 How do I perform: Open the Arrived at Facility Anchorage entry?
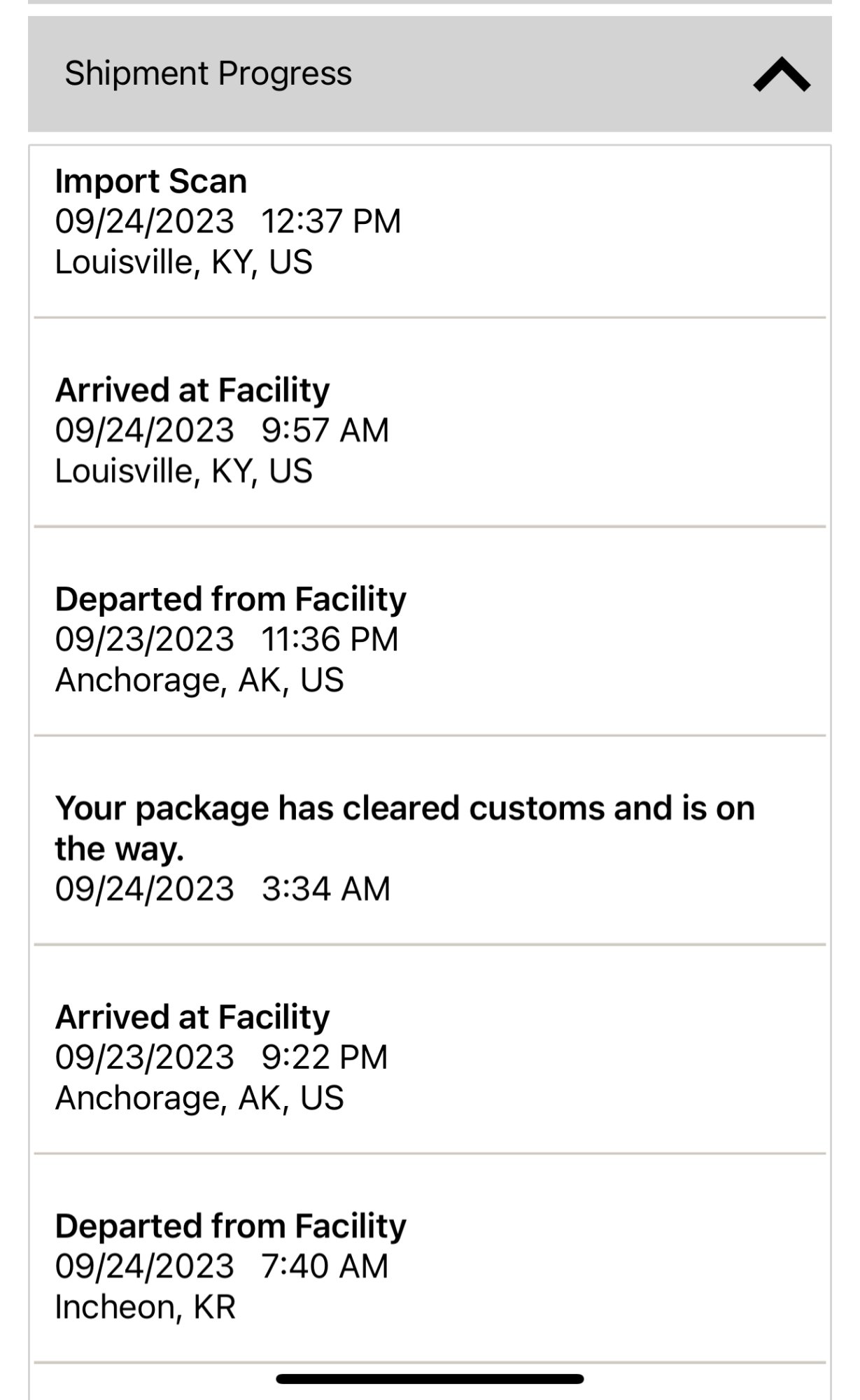tap(192, 1017)
